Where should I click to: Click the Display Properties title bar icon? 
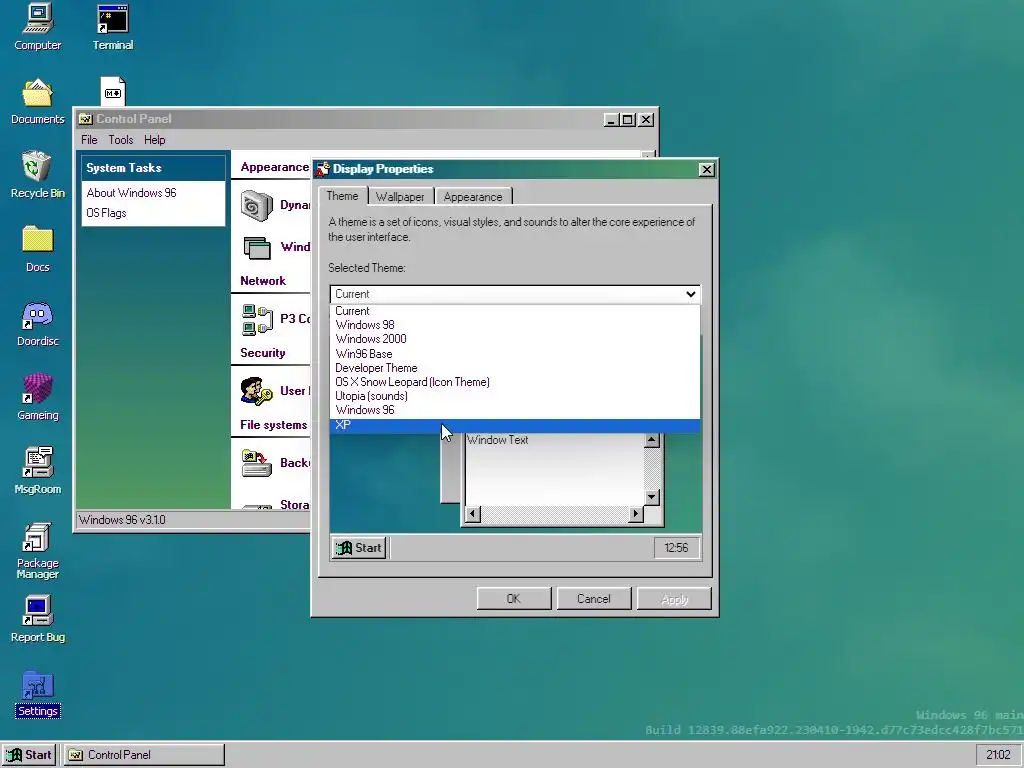[323, 169]
